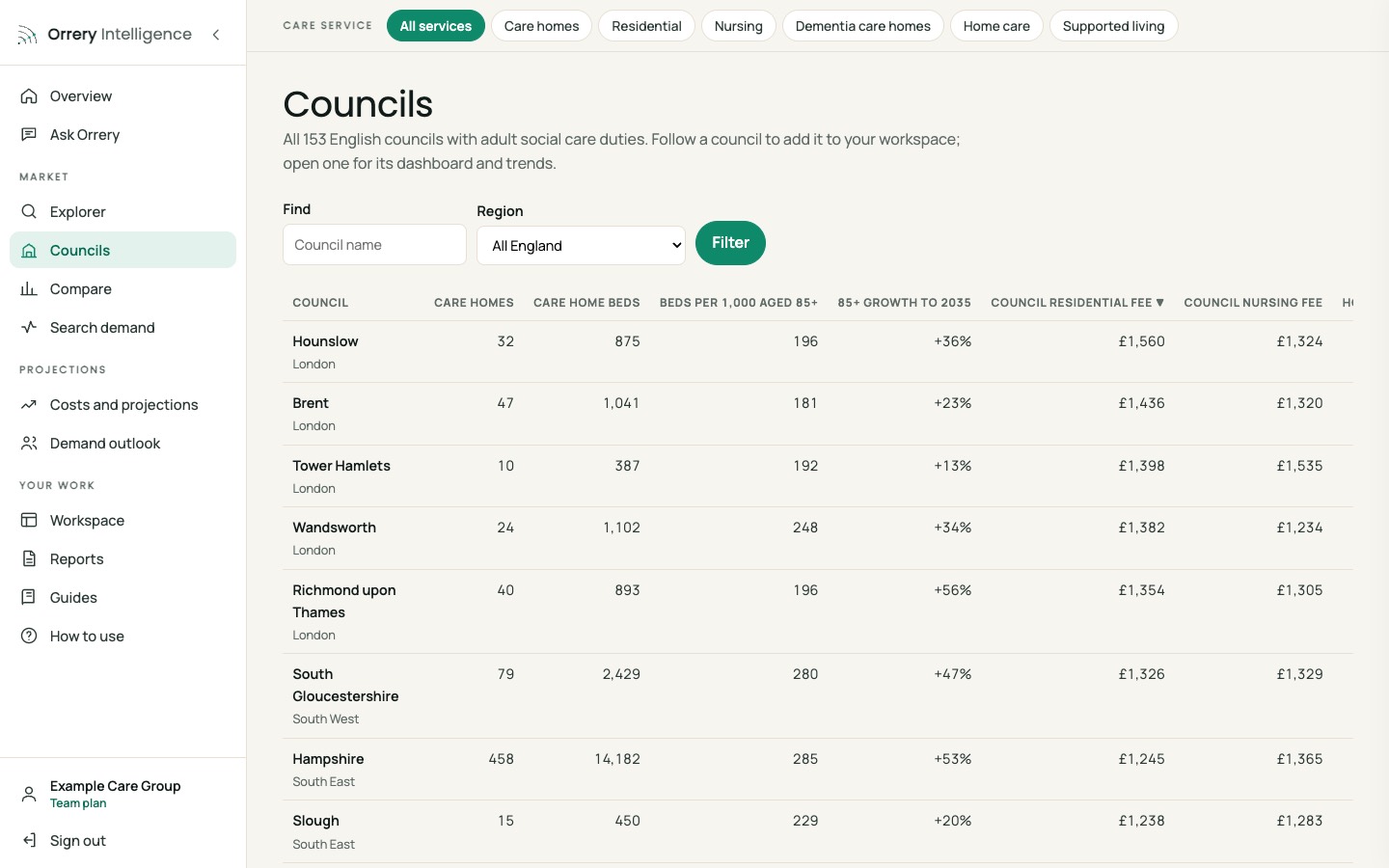Click the Councils building icon
The width and height of the screenshot is (1389, 868).
pyautogui.click(x=29, y=251)
